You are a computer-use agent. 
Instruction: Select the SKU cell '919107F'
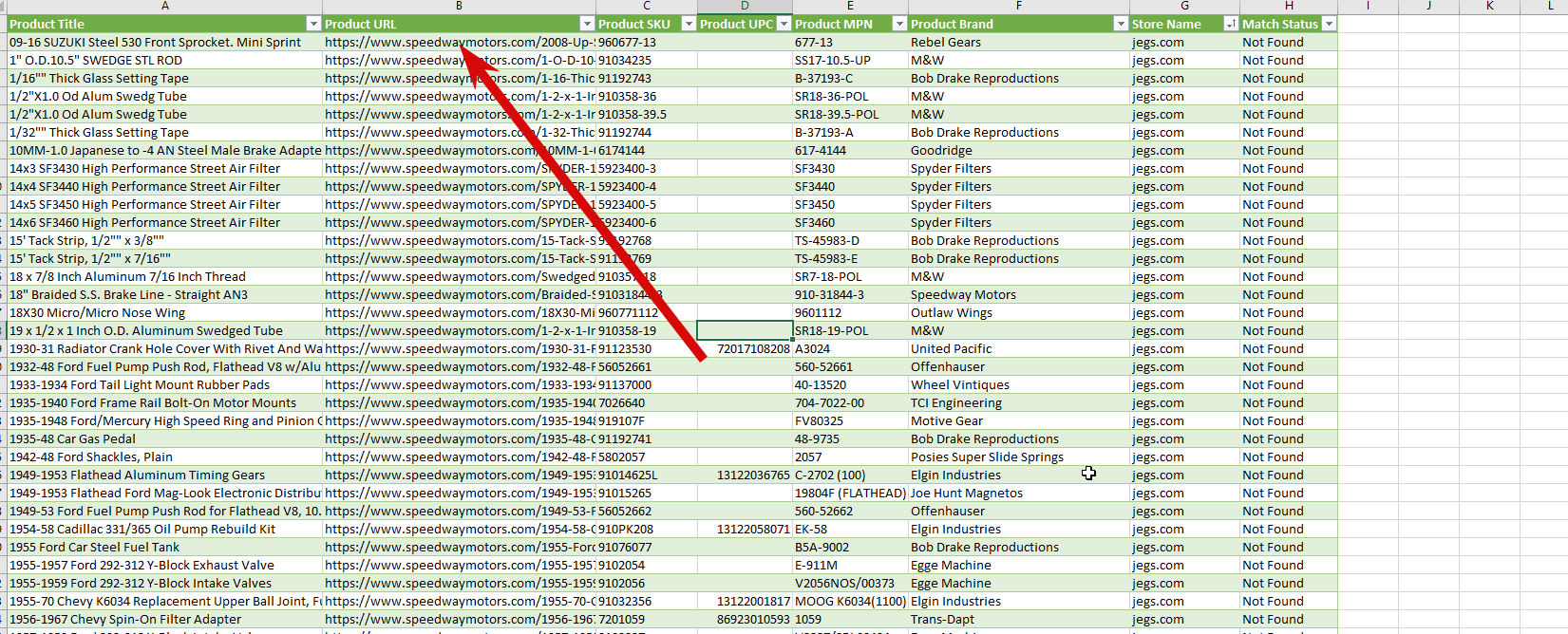click(x=647, y=420)
